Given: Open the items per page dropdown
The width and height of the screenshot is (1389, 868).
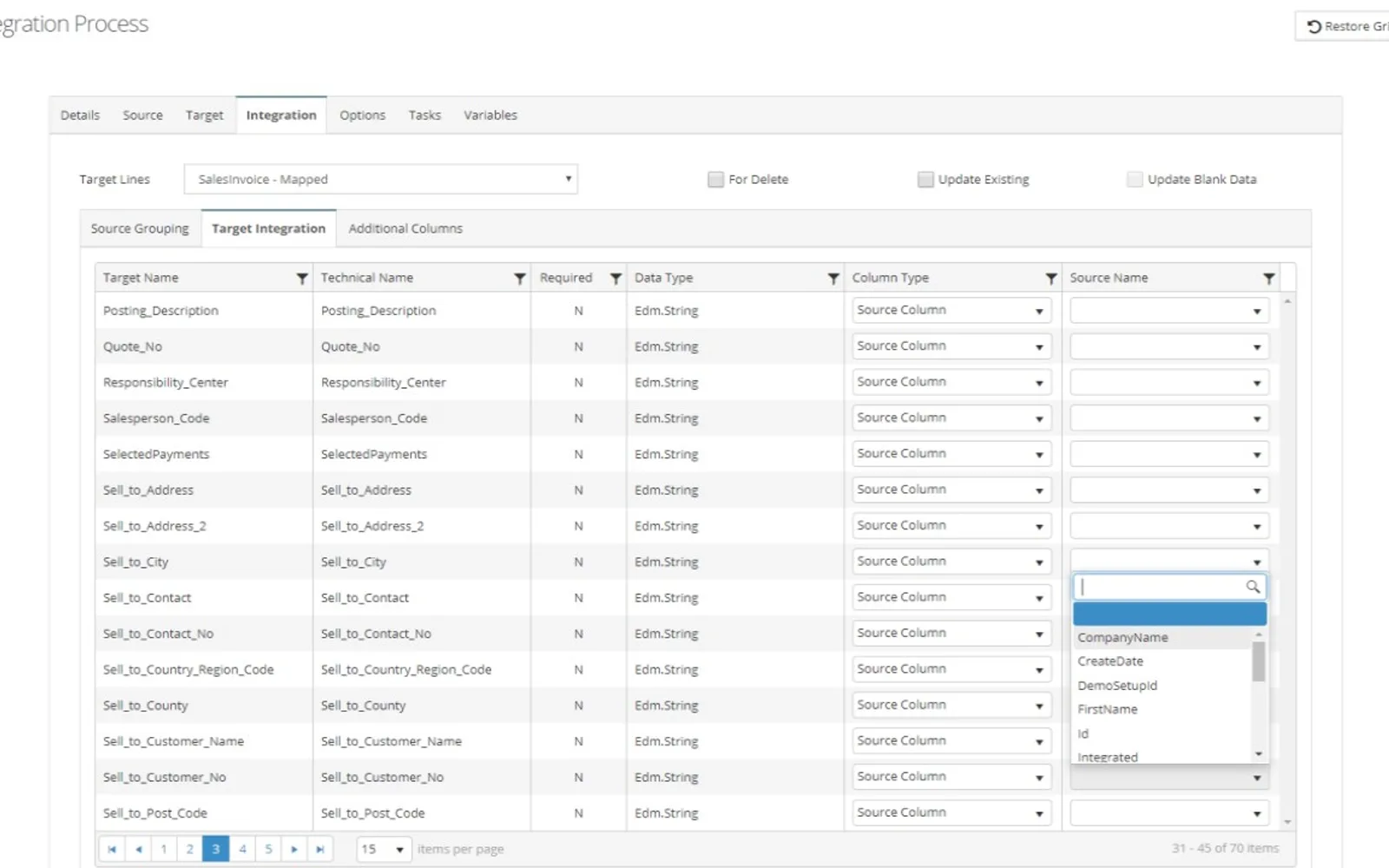Looking at the screenshot, I should [x=384, y=849].
